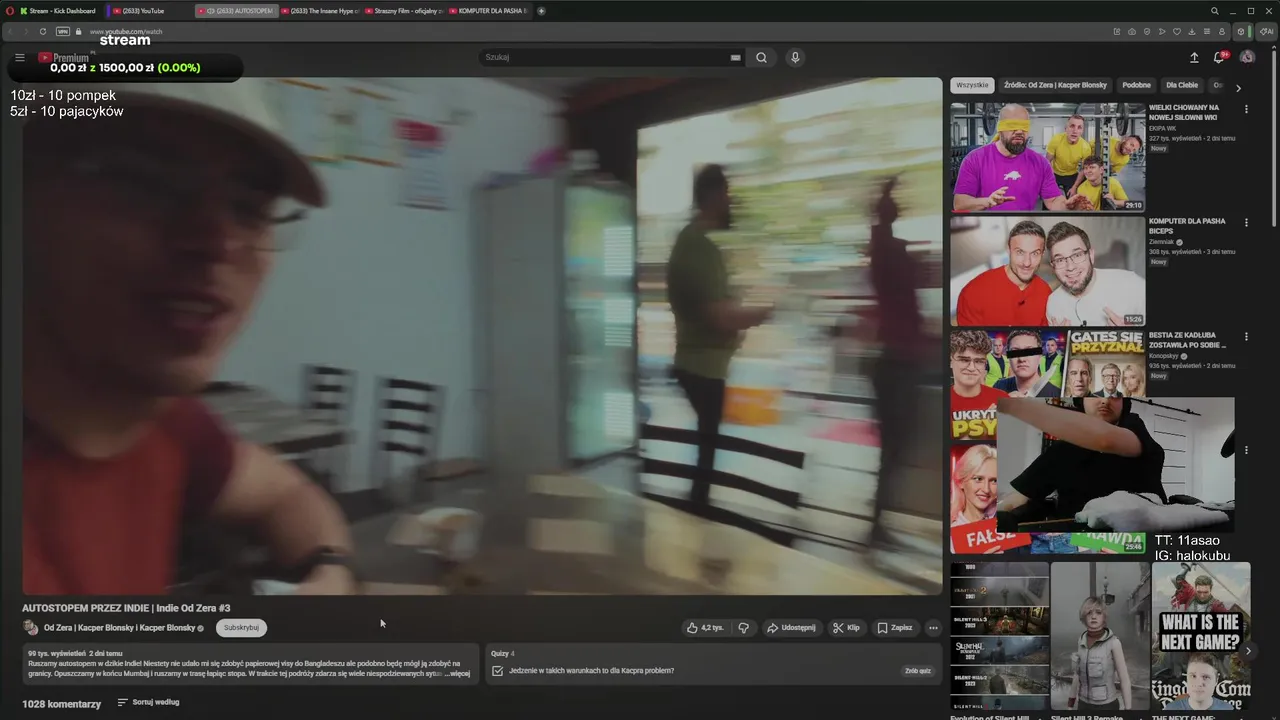Open the Od Zera | Kacper Blonsky channel link
1280x720 pixels.
(120, 628)
